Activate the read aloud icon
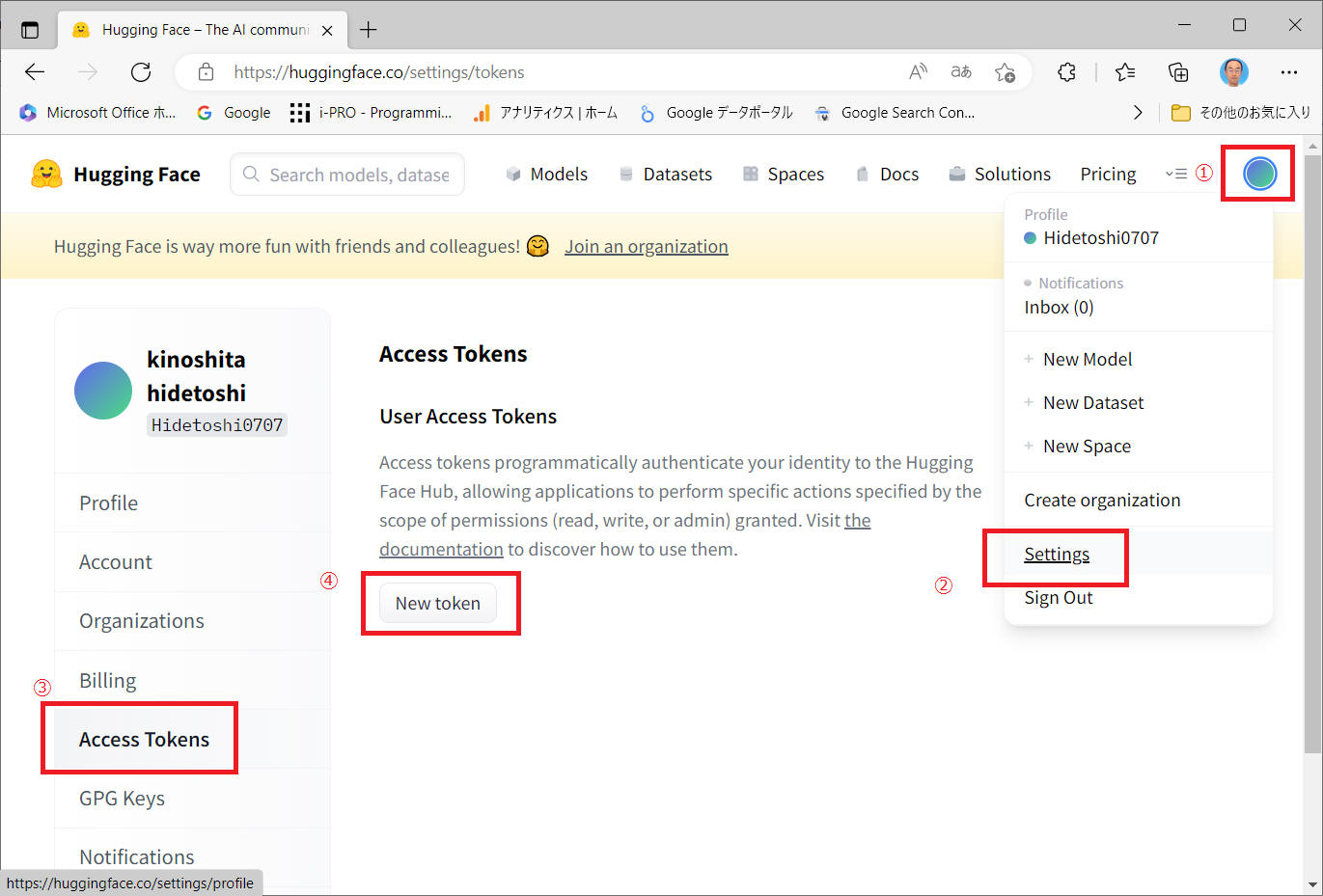The height and width of the screenshot is (896, 1323). (918, 72)
